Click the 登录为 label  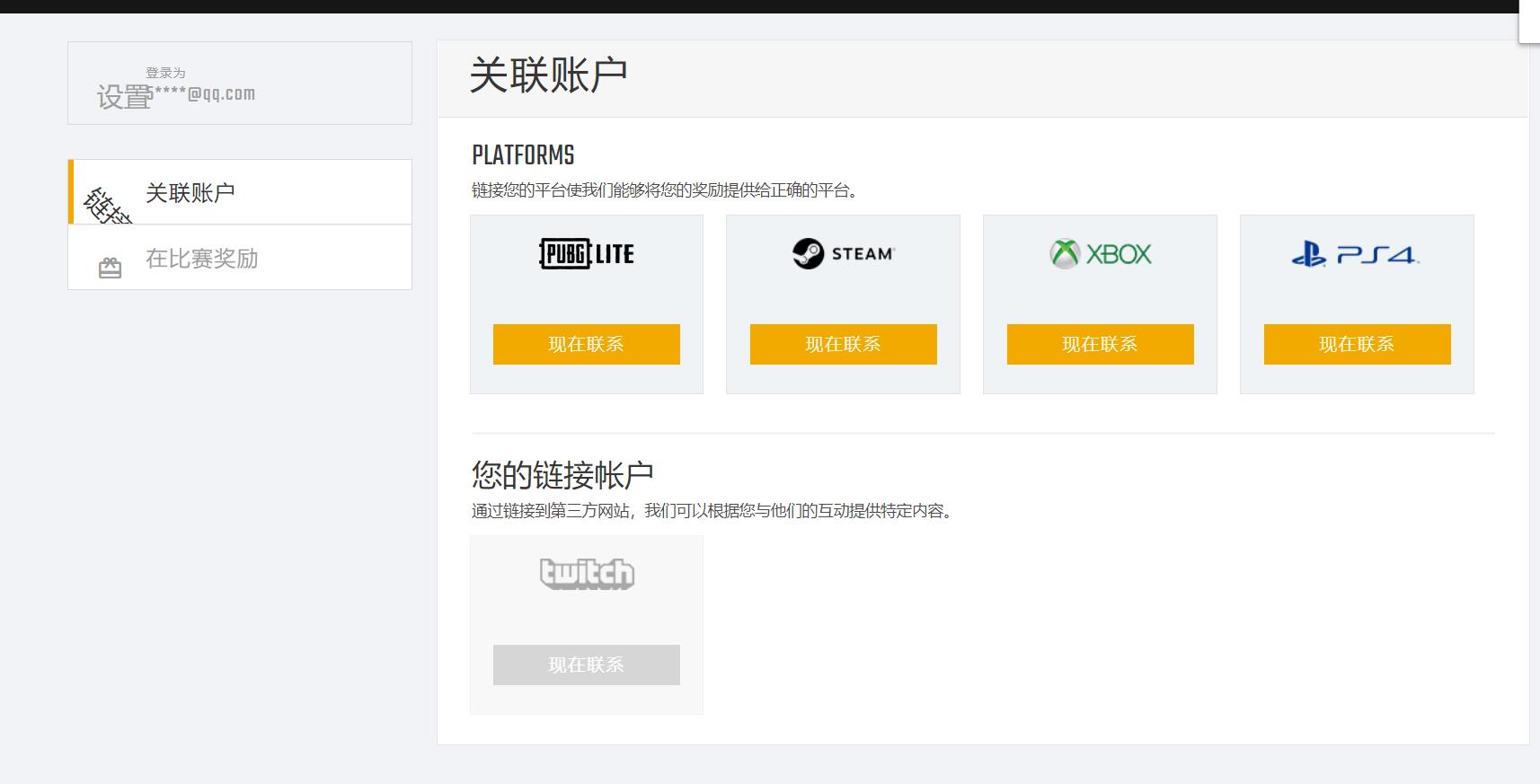click(165, 73)
